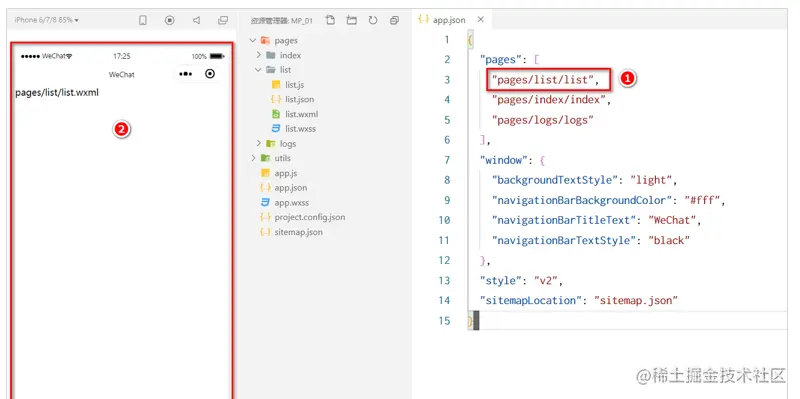Screen dimensions: 800x399
Task: Expand the logs folder
Action: click(x=259, y=143)
